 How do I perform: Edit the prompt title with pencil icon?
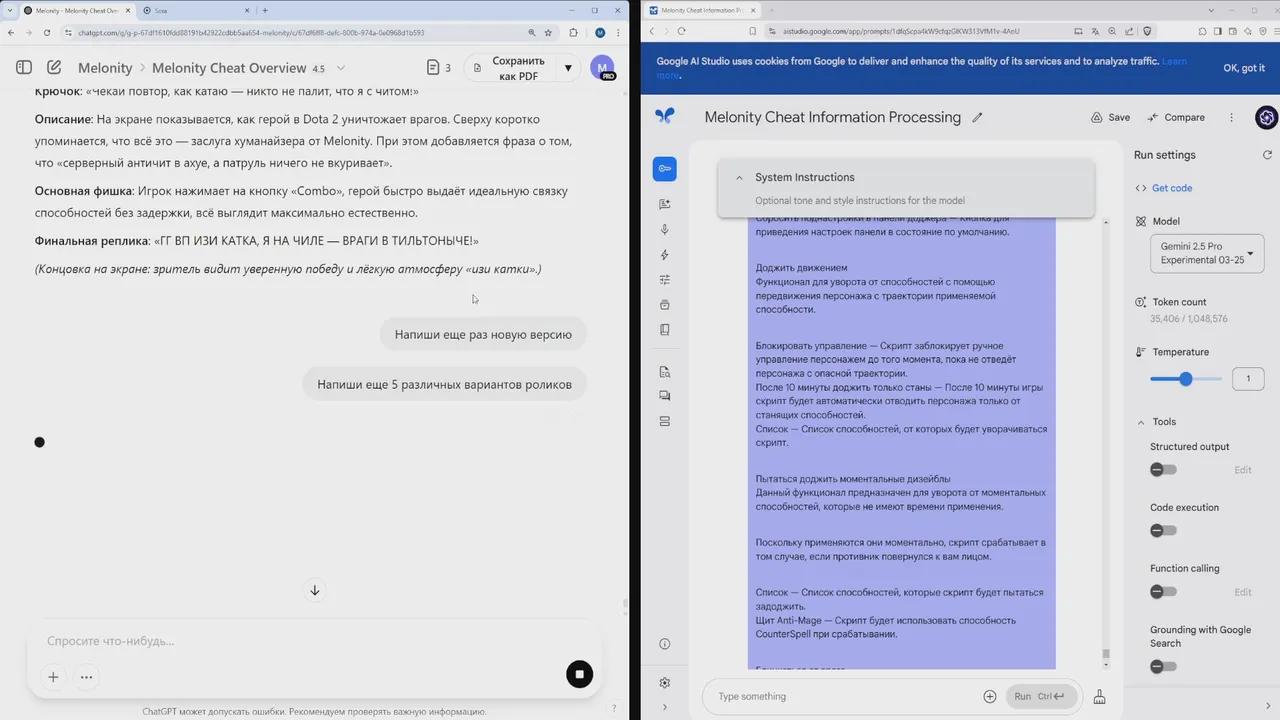(x=977, y=118)
